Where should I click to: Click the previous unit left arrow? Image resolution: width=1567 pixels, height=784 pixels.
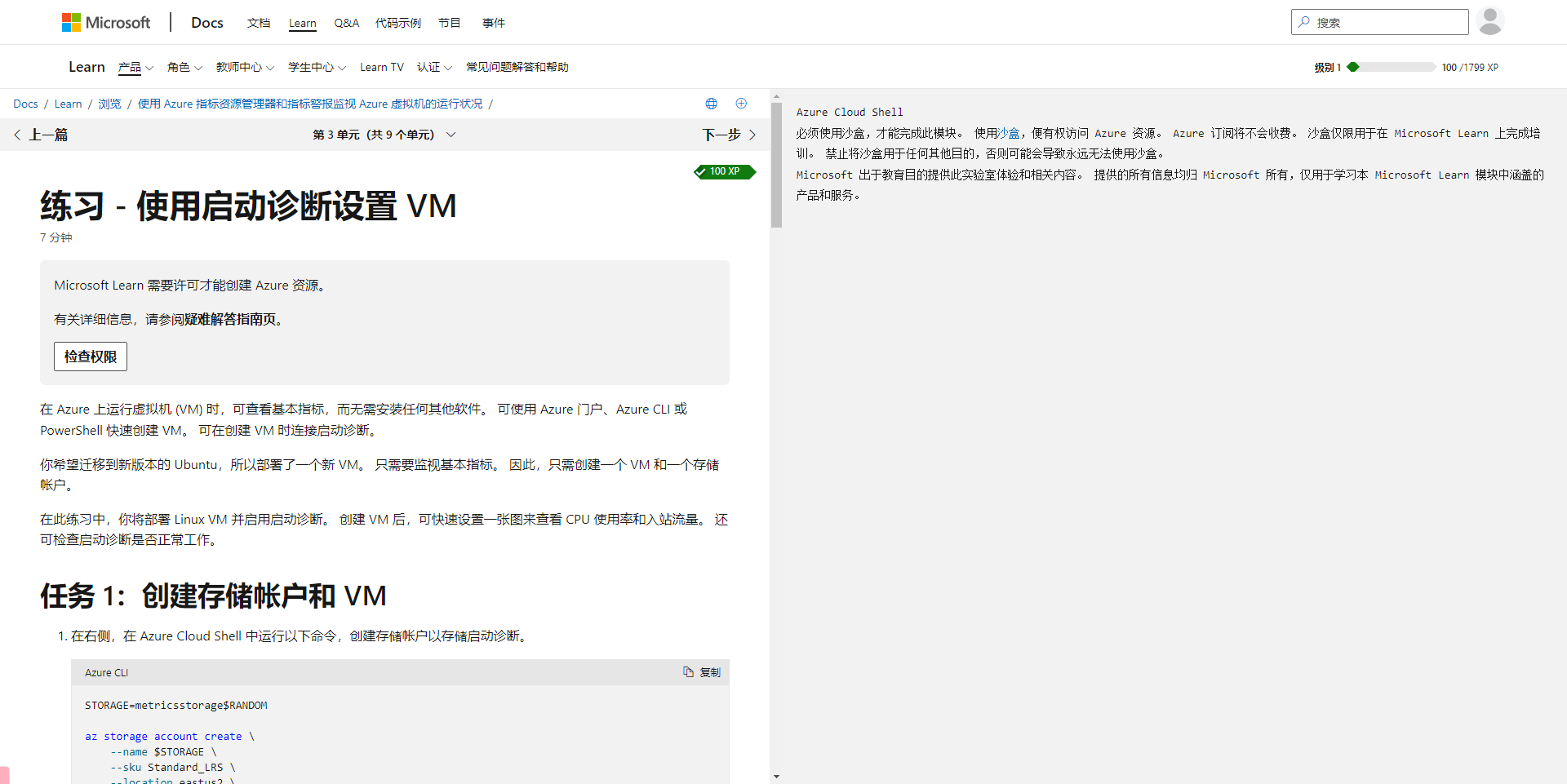pos(17,135)
